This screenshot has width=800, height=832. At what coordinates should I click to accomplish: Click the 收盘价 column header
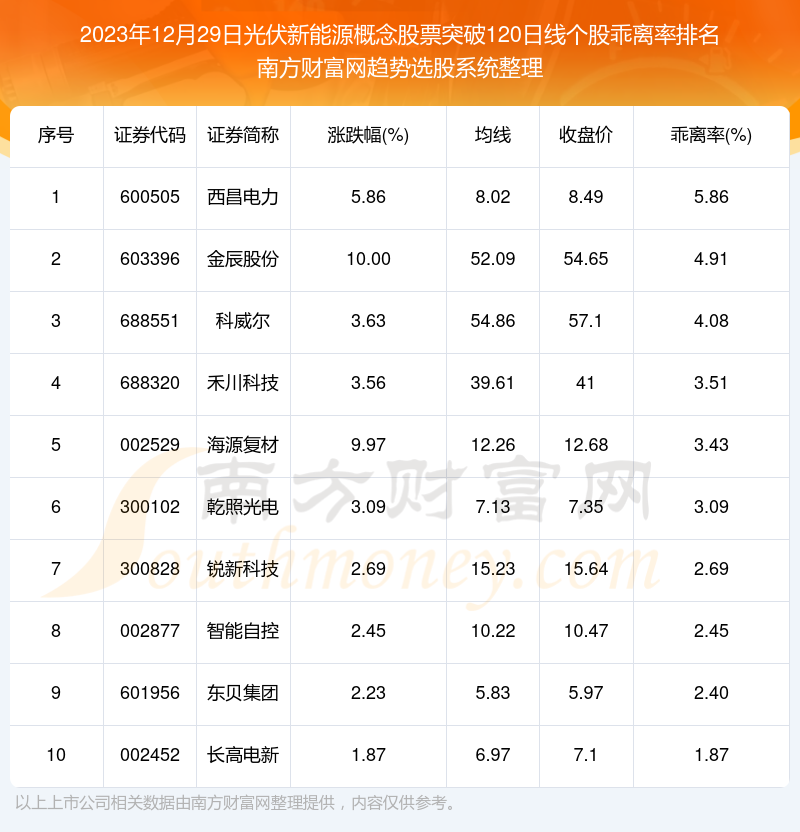(586, 135)
